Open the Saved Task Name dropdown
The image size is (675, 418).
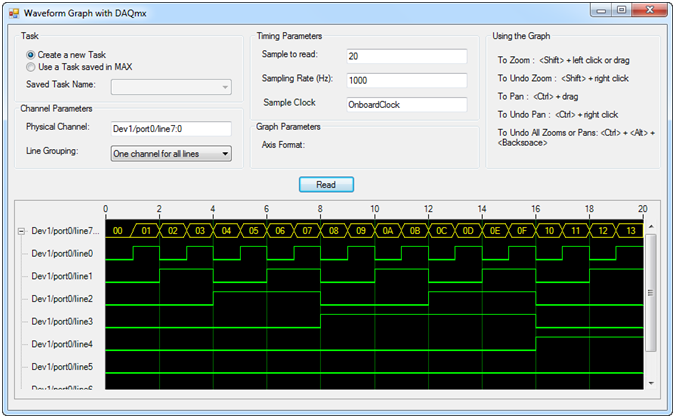pos(171,87)
